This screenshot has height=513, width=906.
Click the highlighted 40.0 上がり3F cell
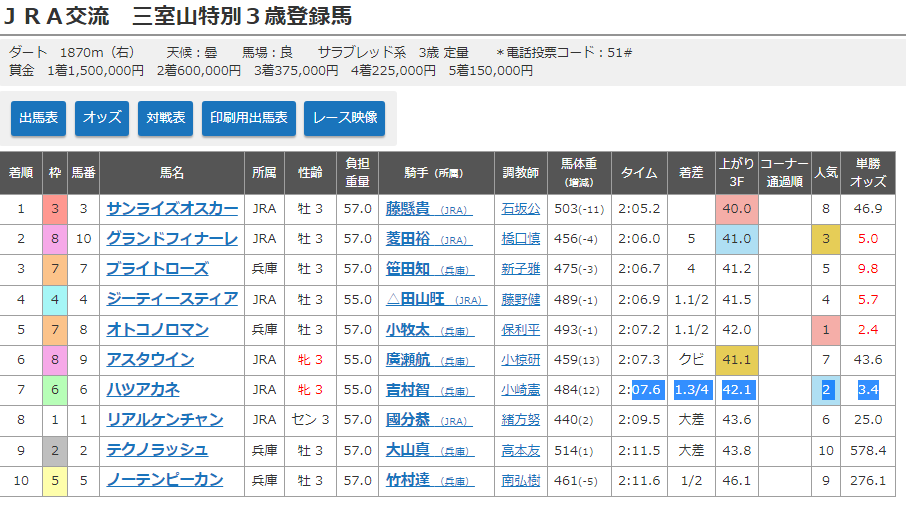(736, 209)
